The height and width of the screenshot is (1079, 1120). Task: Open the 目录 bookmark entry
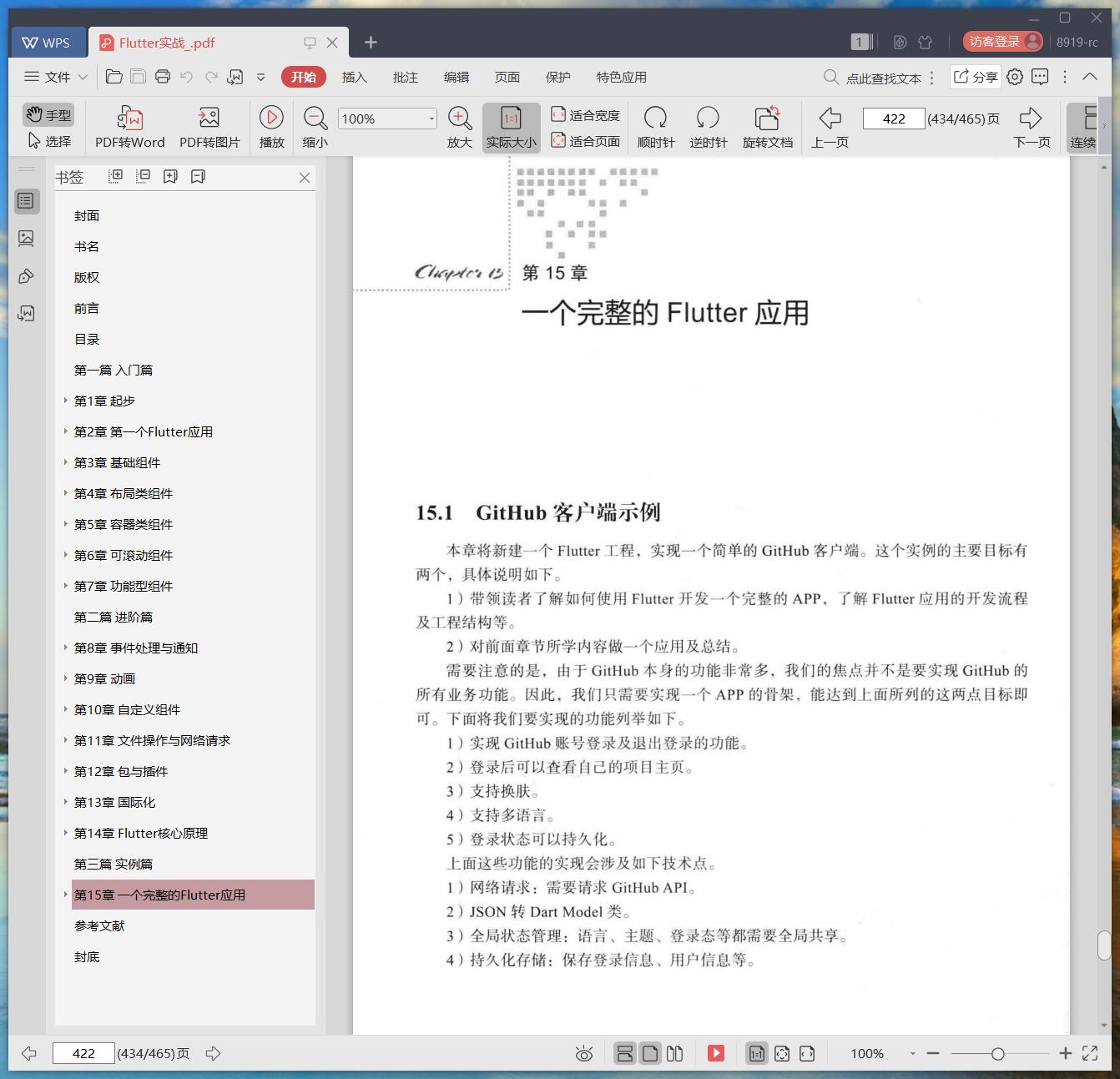(87, 339)
